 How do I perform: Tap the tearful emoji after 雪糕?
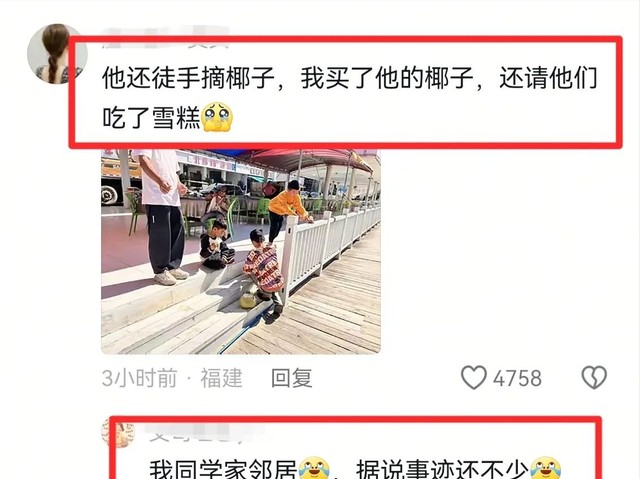click(x=218, y=117)
